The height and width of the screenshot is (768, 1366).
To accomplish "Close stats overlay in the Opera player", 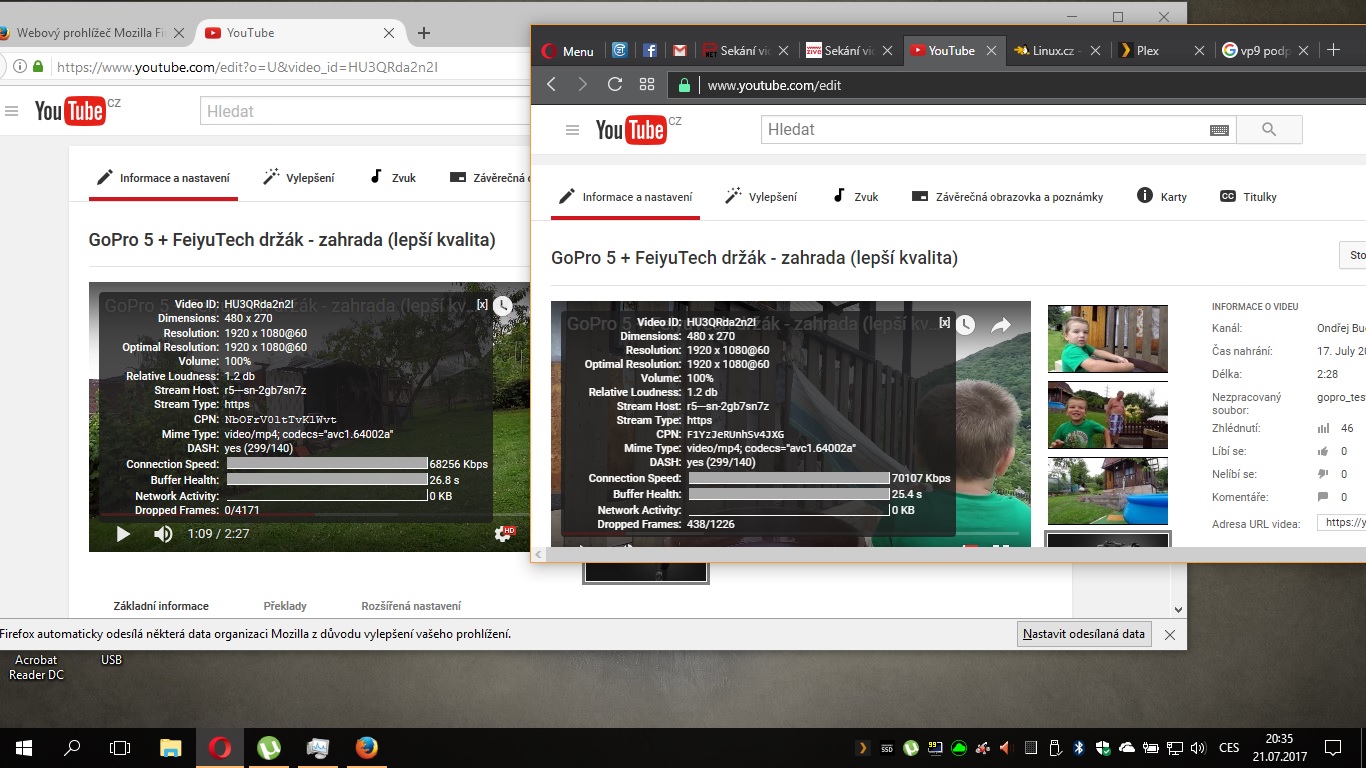I will tap(944, 323).
